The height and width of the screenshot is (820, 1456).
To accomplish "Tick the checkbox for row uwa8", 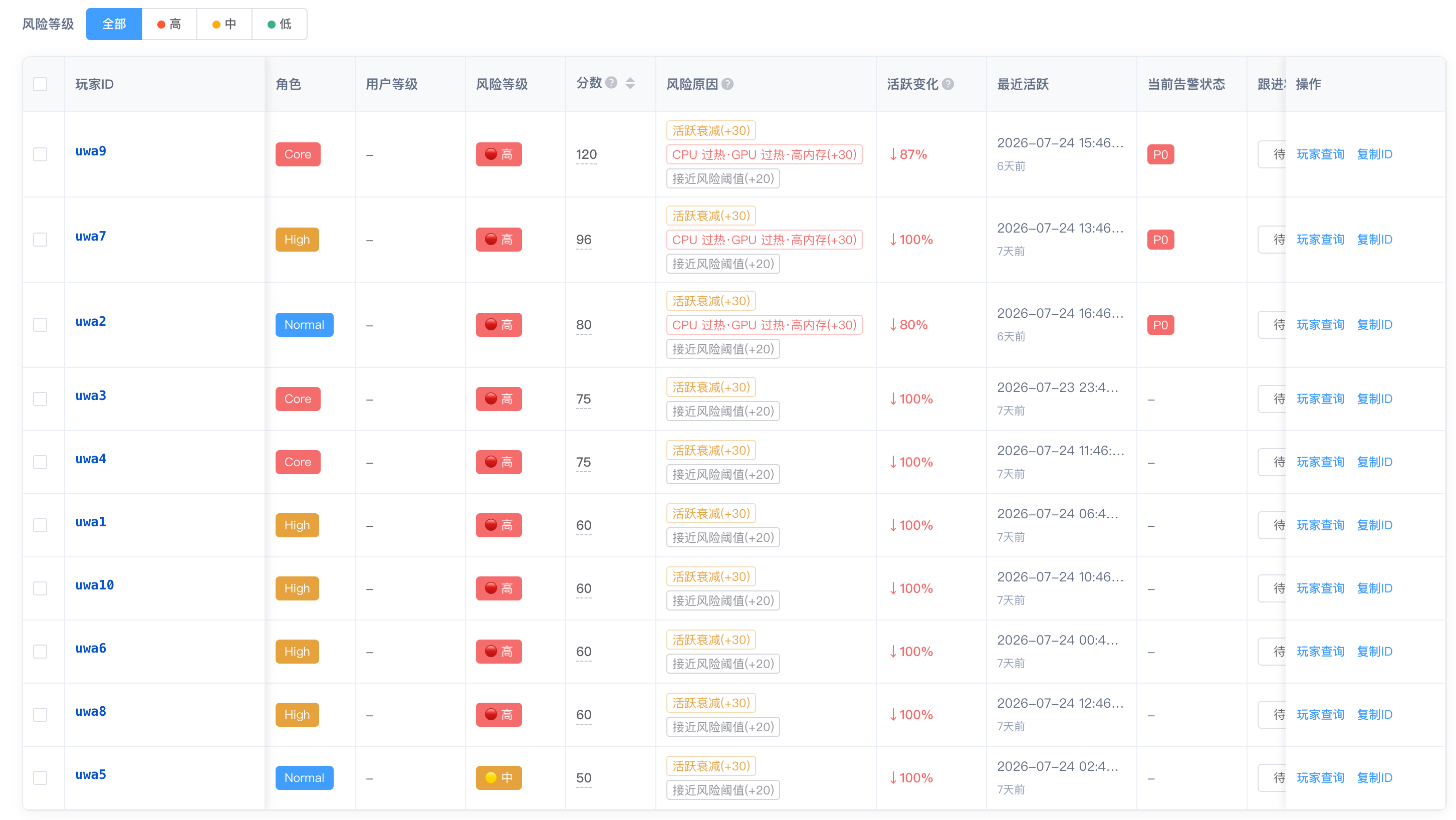I will click(x=40, y=715).
